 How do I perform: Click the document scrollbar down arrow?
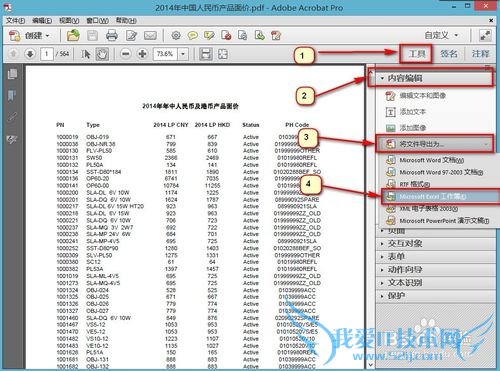tap(370, 365)
